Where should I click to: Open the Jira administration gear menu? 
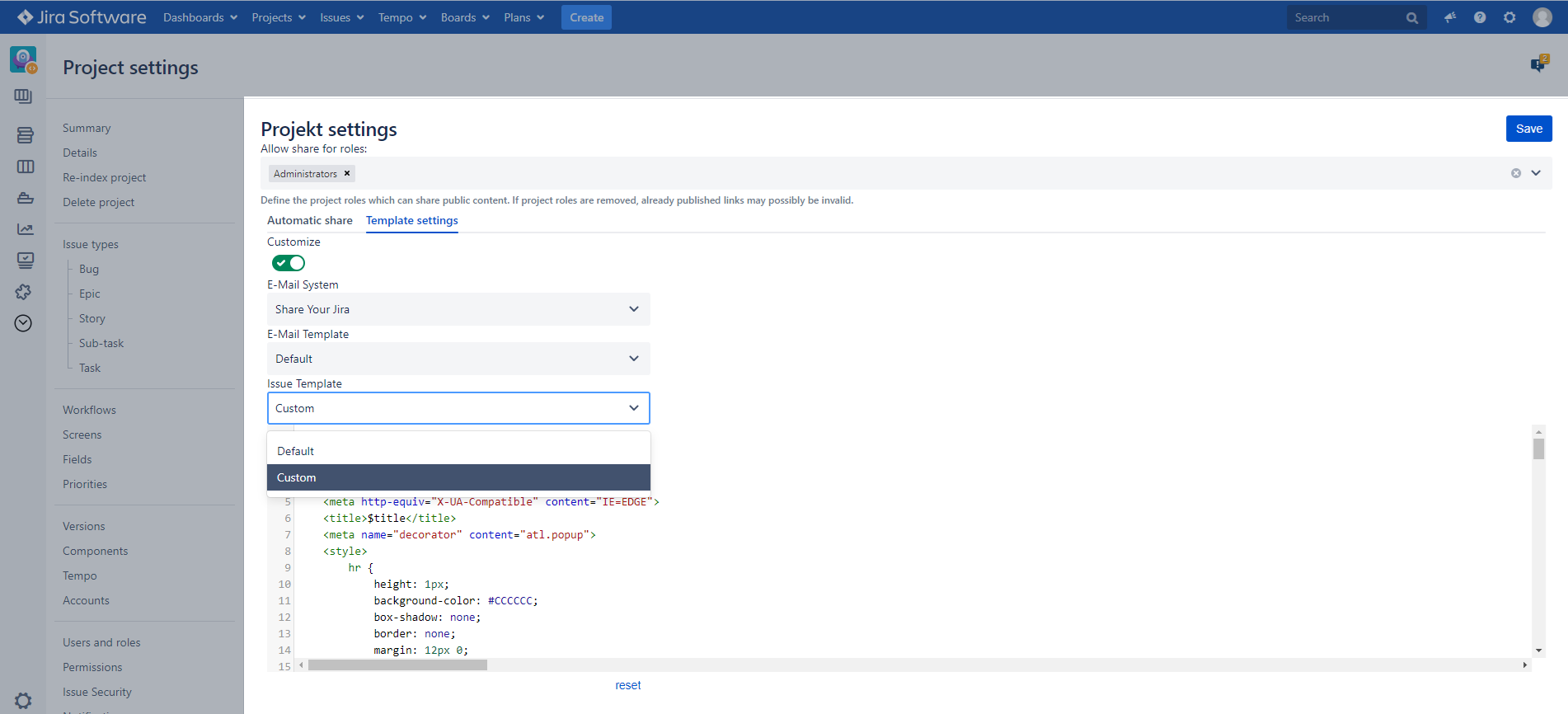pyautogui.click(x=1509, y=17)
